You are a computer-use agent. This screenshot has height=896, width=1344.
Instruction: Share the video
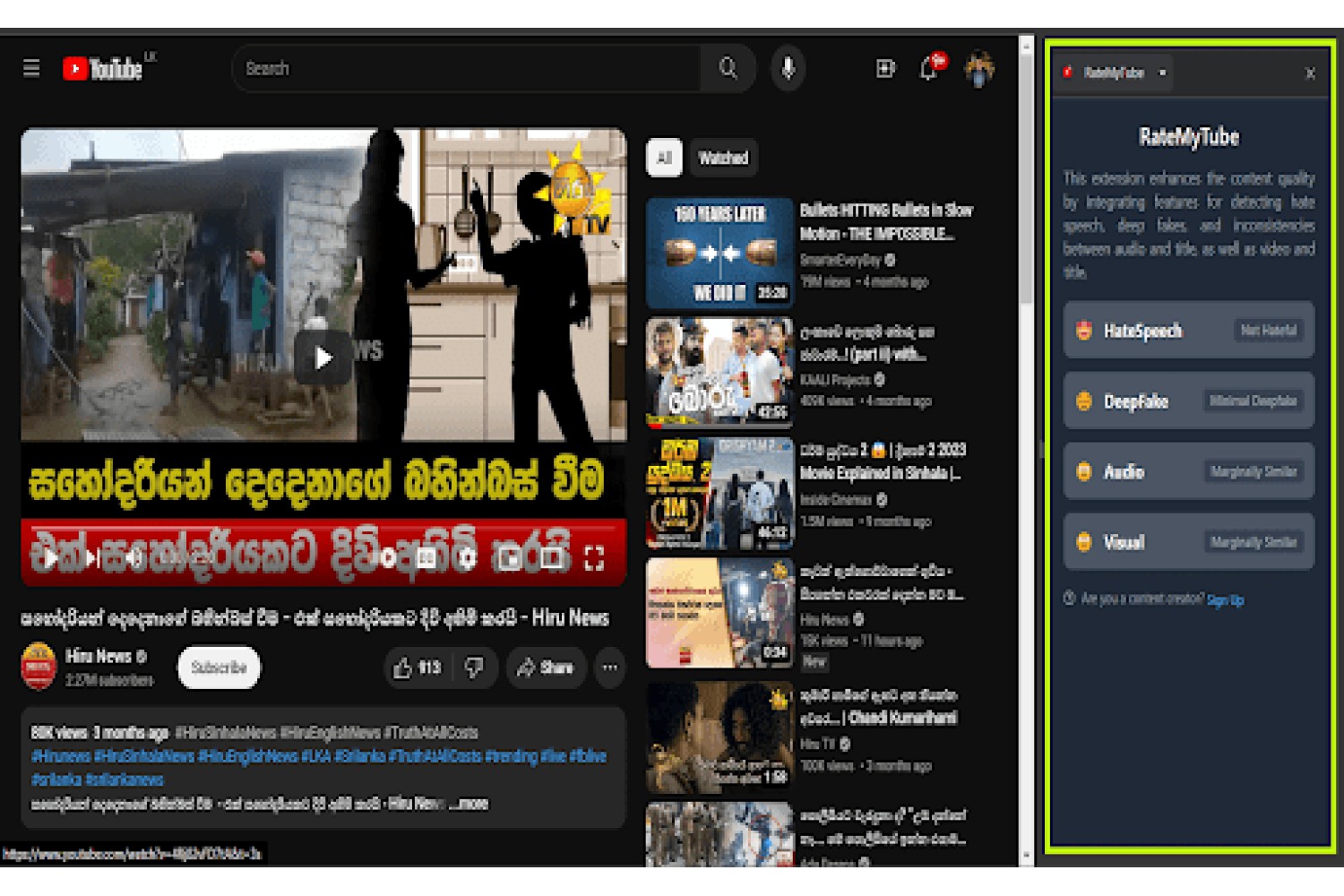546,668
